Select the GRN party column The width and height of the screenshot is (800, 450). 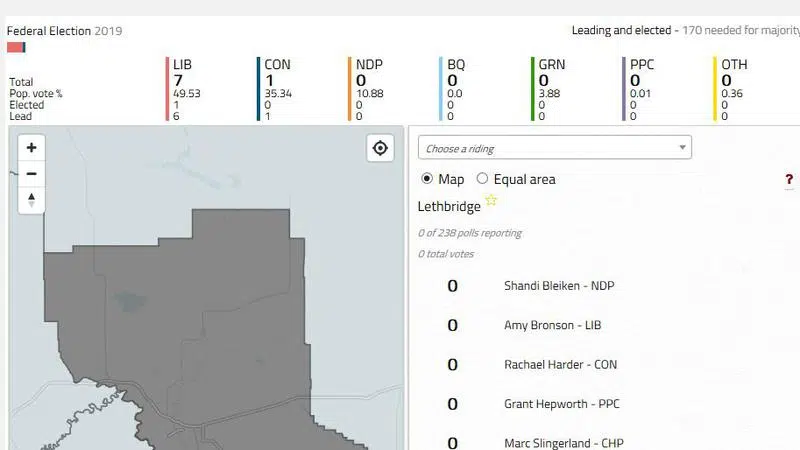(551, 65)
